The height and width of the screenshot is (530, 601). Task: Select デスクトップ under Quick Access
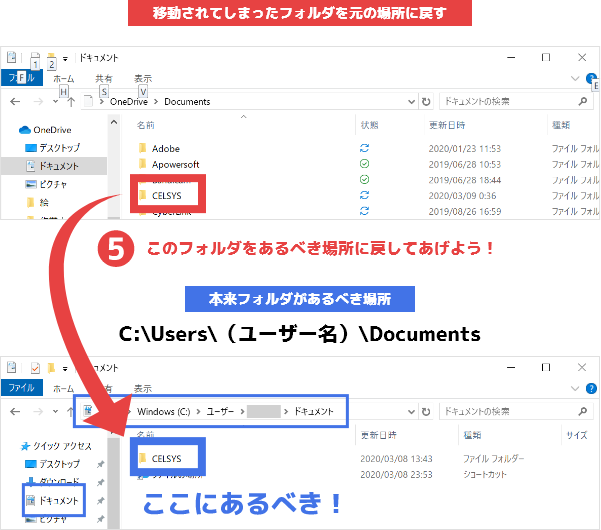click(53, 464)
